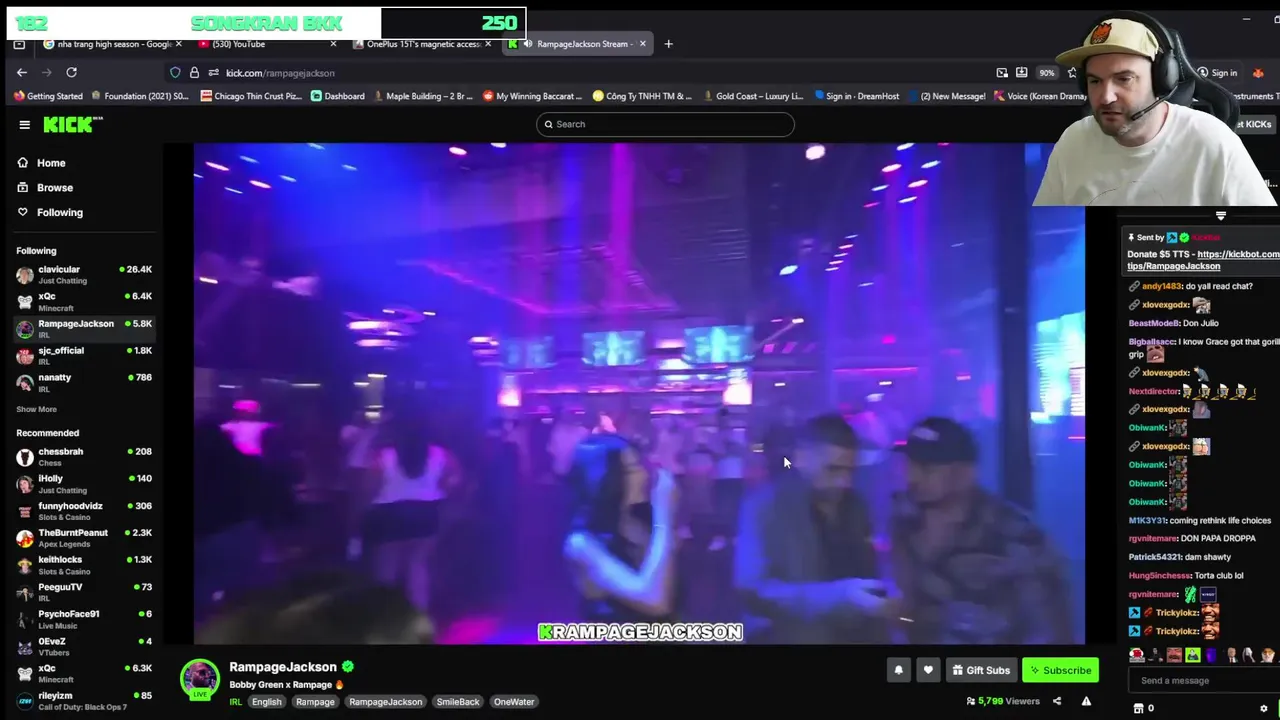The image size is (1280, 720).
Task: Open the PsychoFace91 recommended channel
Action: tap(84, 618)
